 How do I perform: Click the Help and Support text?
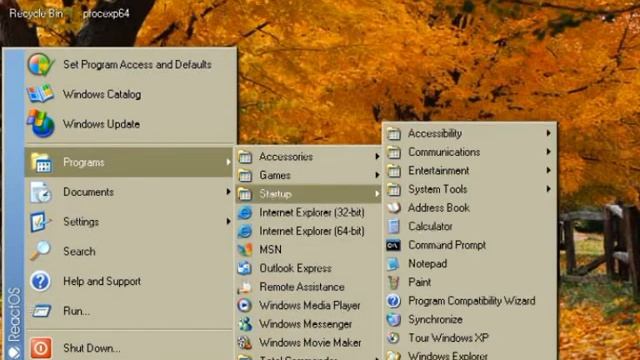pyautogui.click(x=102, y=281)
